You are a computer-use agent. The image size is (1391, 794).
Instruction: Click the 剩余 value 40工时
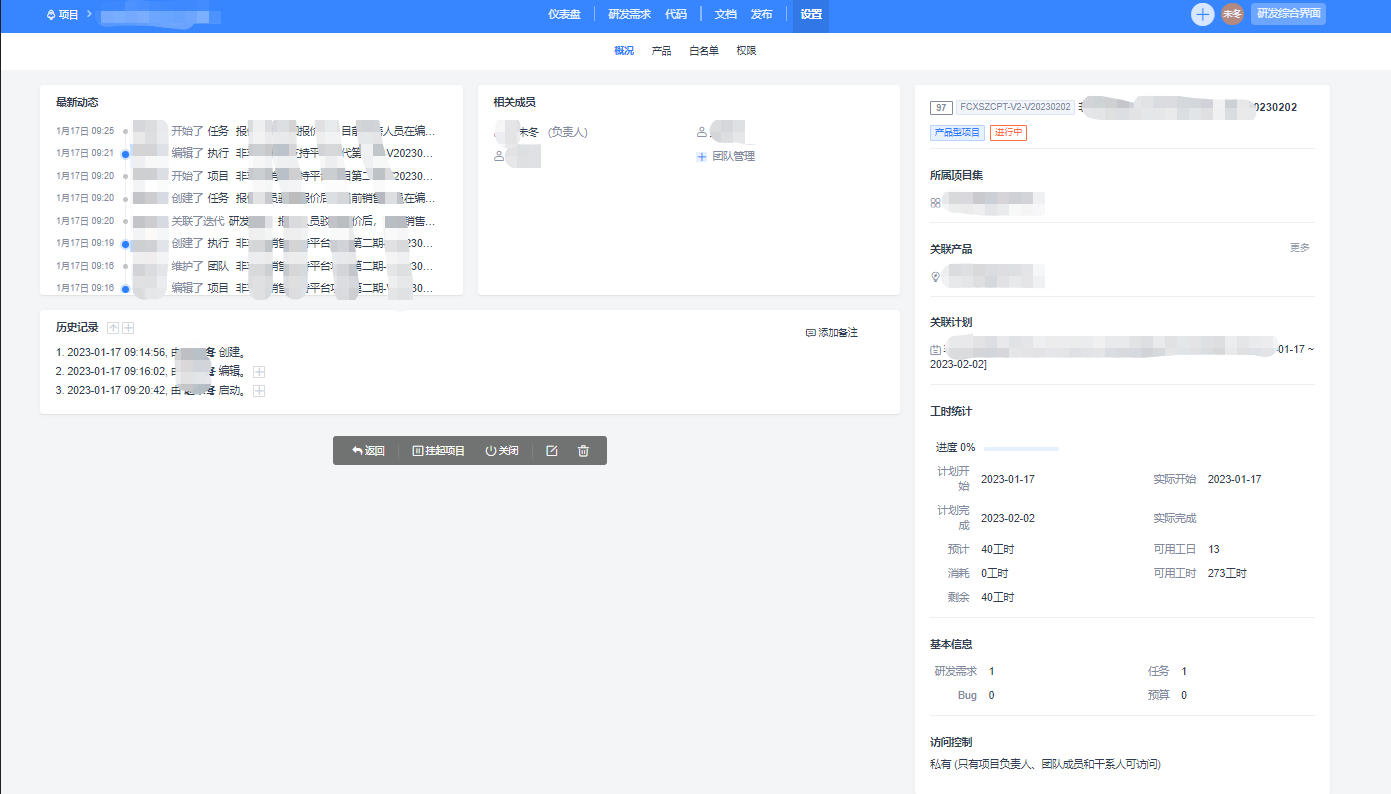(997, 598)
